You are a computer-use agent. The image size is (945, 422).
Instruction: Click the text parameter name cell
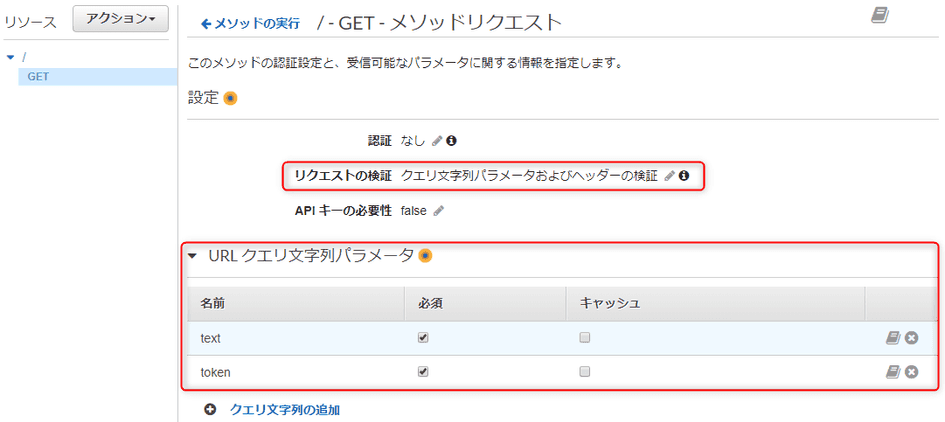(x=210, y=339)
